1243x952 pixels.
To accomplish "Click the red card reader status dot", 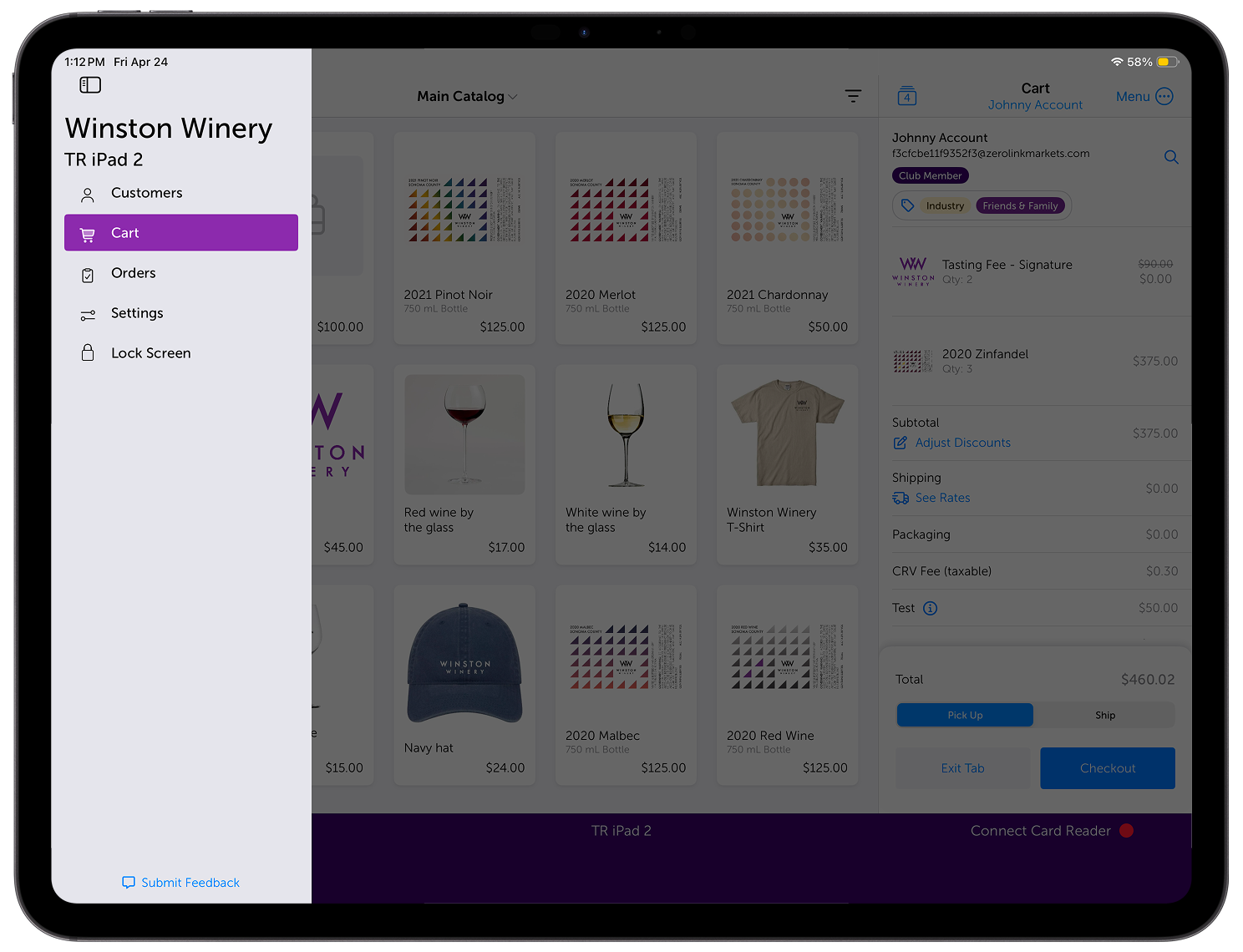I will pyautogui.click(x=1126, y=831).
